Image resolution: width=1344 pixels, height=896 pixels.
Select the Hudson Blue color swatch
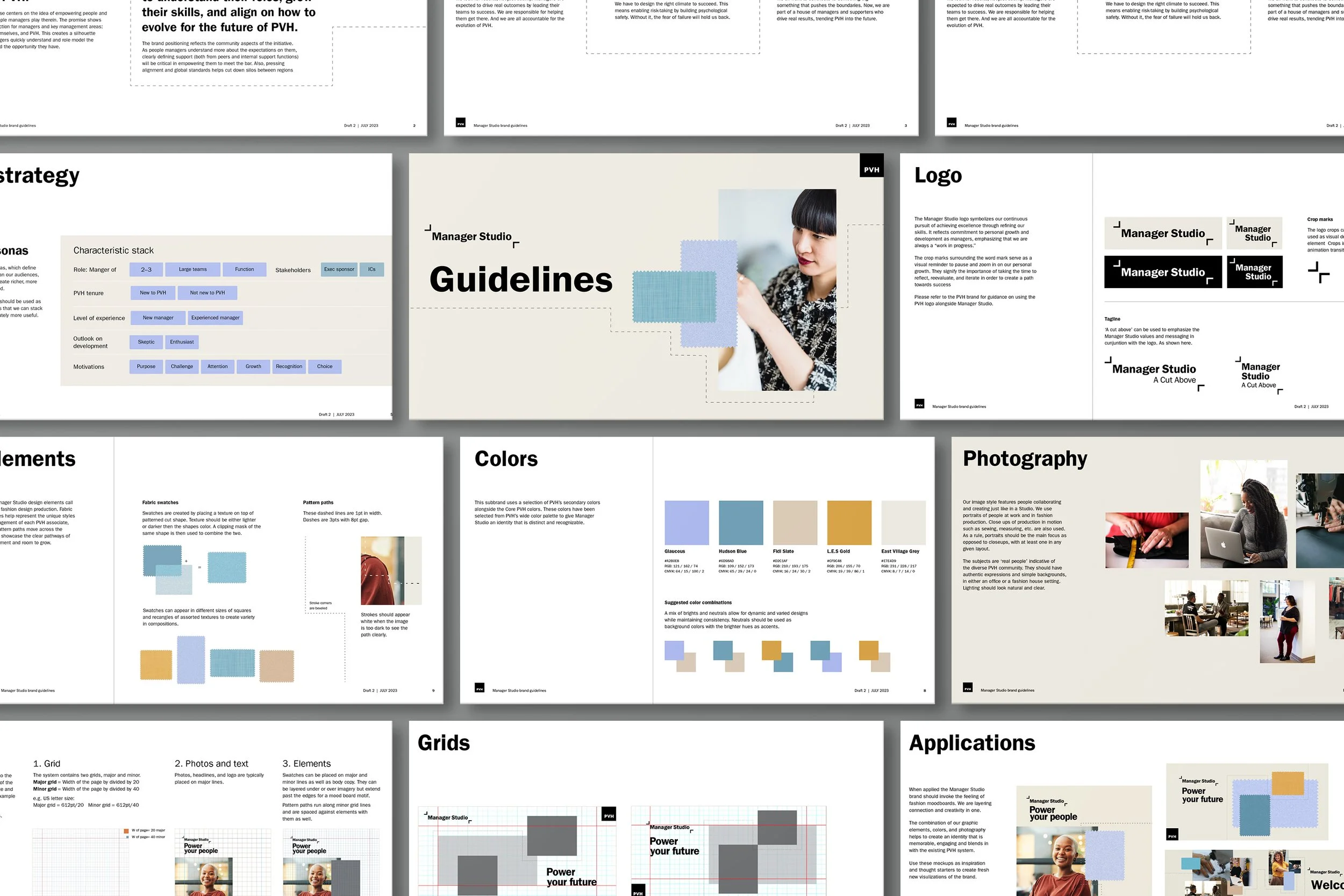click(x=741, y=522)
